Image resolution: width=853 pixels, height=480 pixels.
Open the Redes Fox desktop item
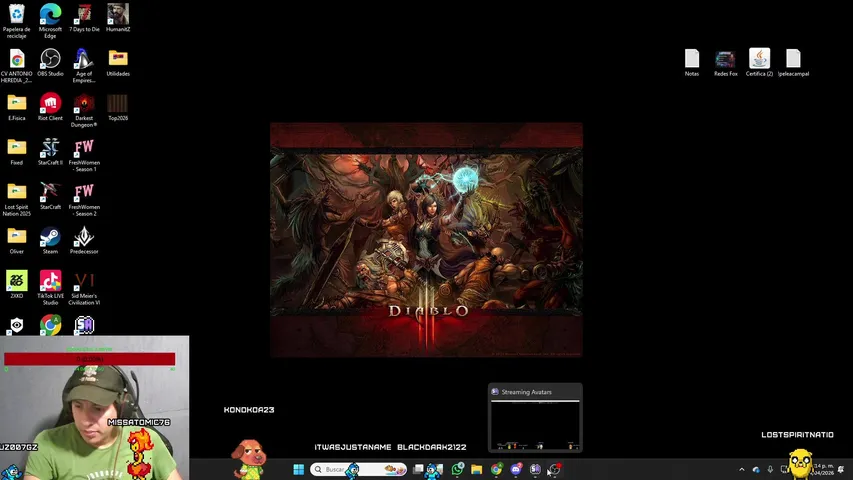726,63
